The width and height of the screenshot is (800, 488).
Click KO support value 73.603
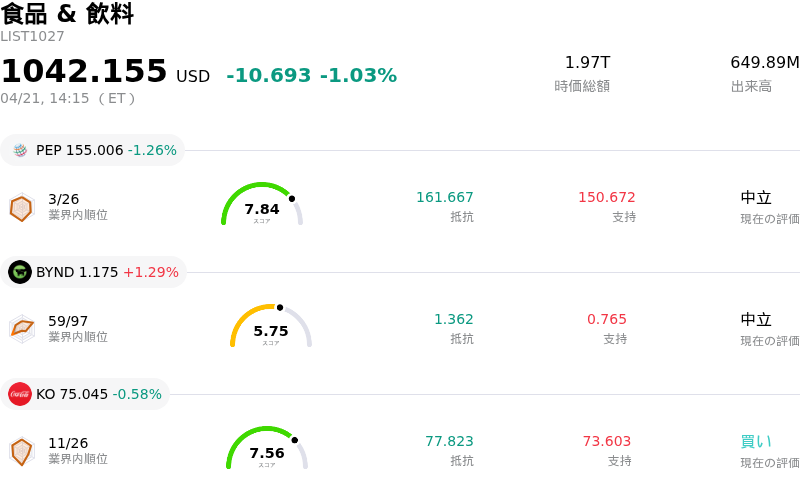(606, 441)
